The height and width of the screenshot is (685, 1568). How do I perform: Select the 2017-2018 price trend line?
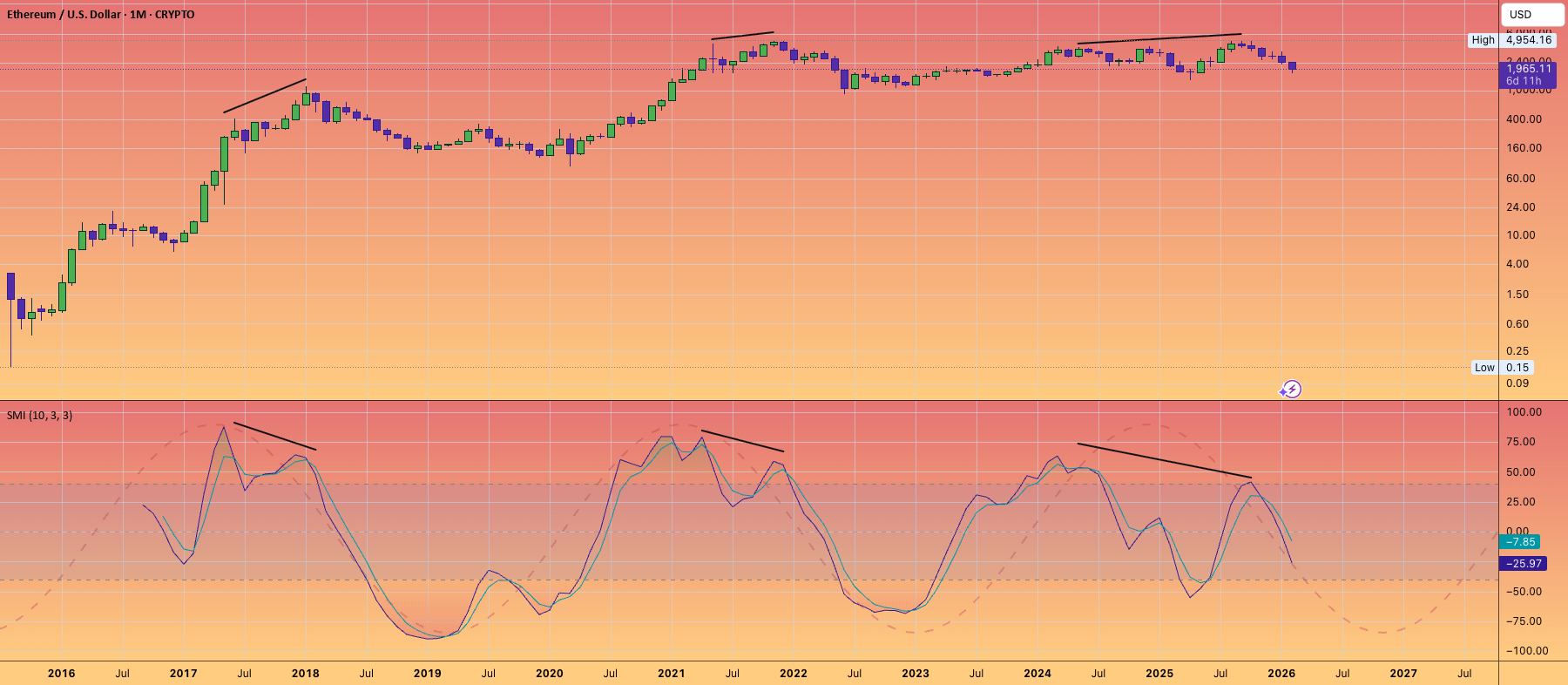(265, 96)
